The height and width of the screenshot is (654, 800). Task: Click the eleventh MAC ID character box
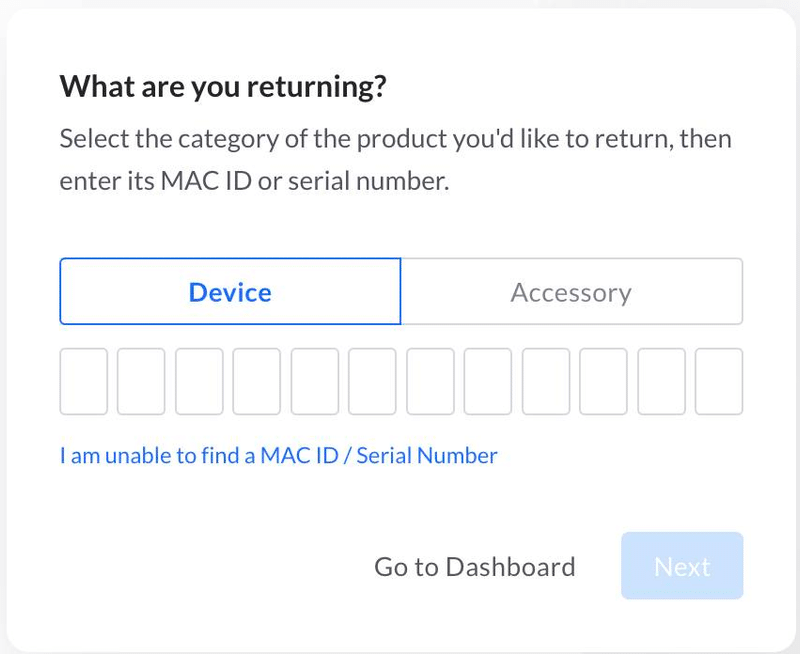pyautogui.click(x=662, y=381)
